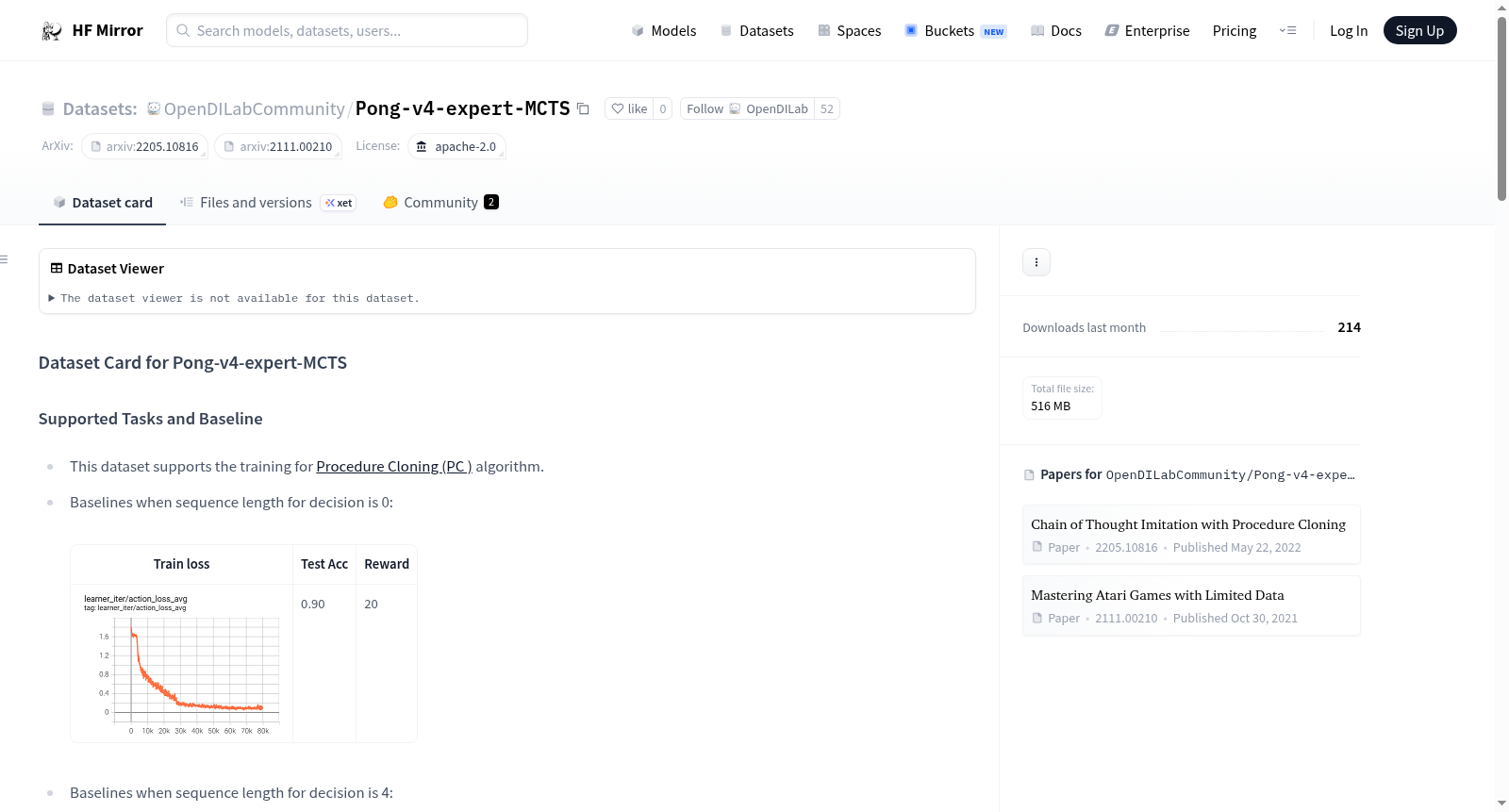This screenshot has width=1509, height=812.
Task: Click the apache-2.0 license tag
Action: point(457,147)
